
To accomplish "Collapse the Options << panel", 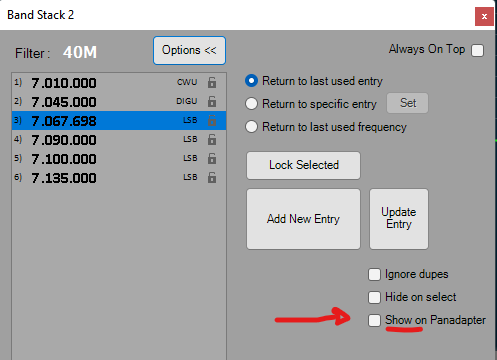I will pyautogui.click(x=189, y=50).
